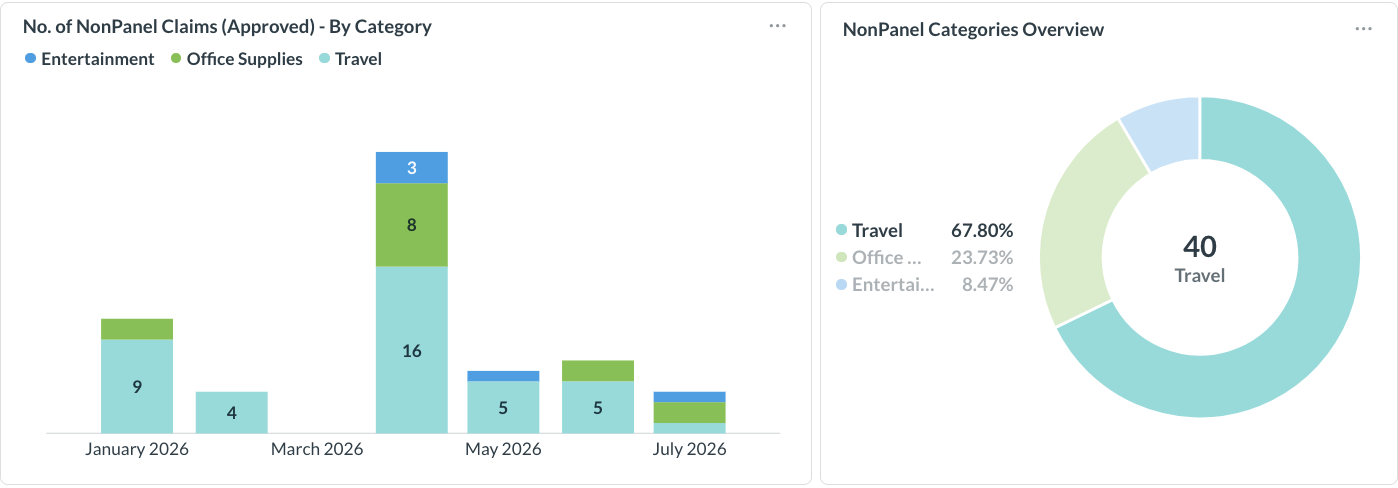Click the February Travel bar labeled 4

click(x=232, y=412)
